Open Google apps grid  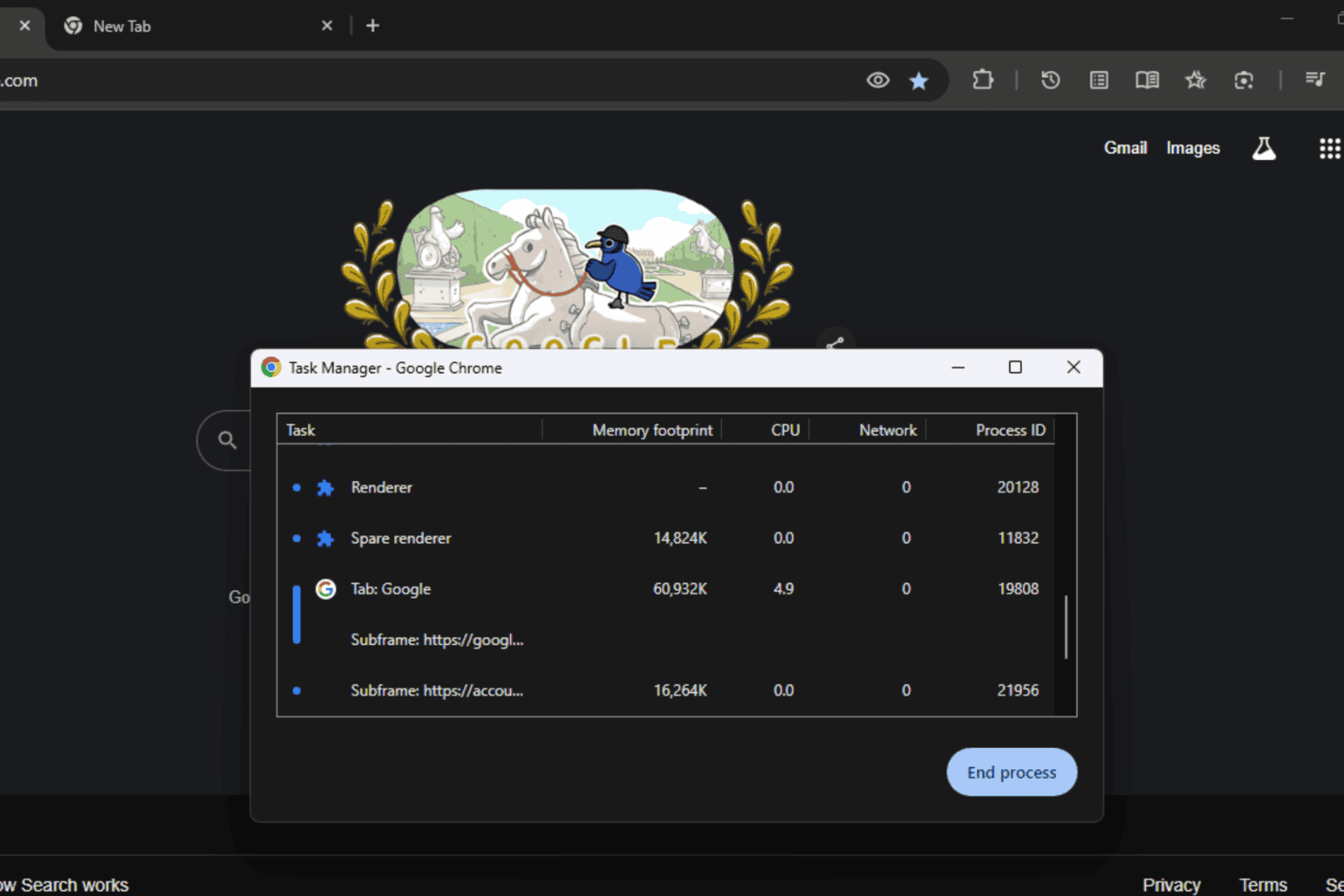(x=1330, y=148)
